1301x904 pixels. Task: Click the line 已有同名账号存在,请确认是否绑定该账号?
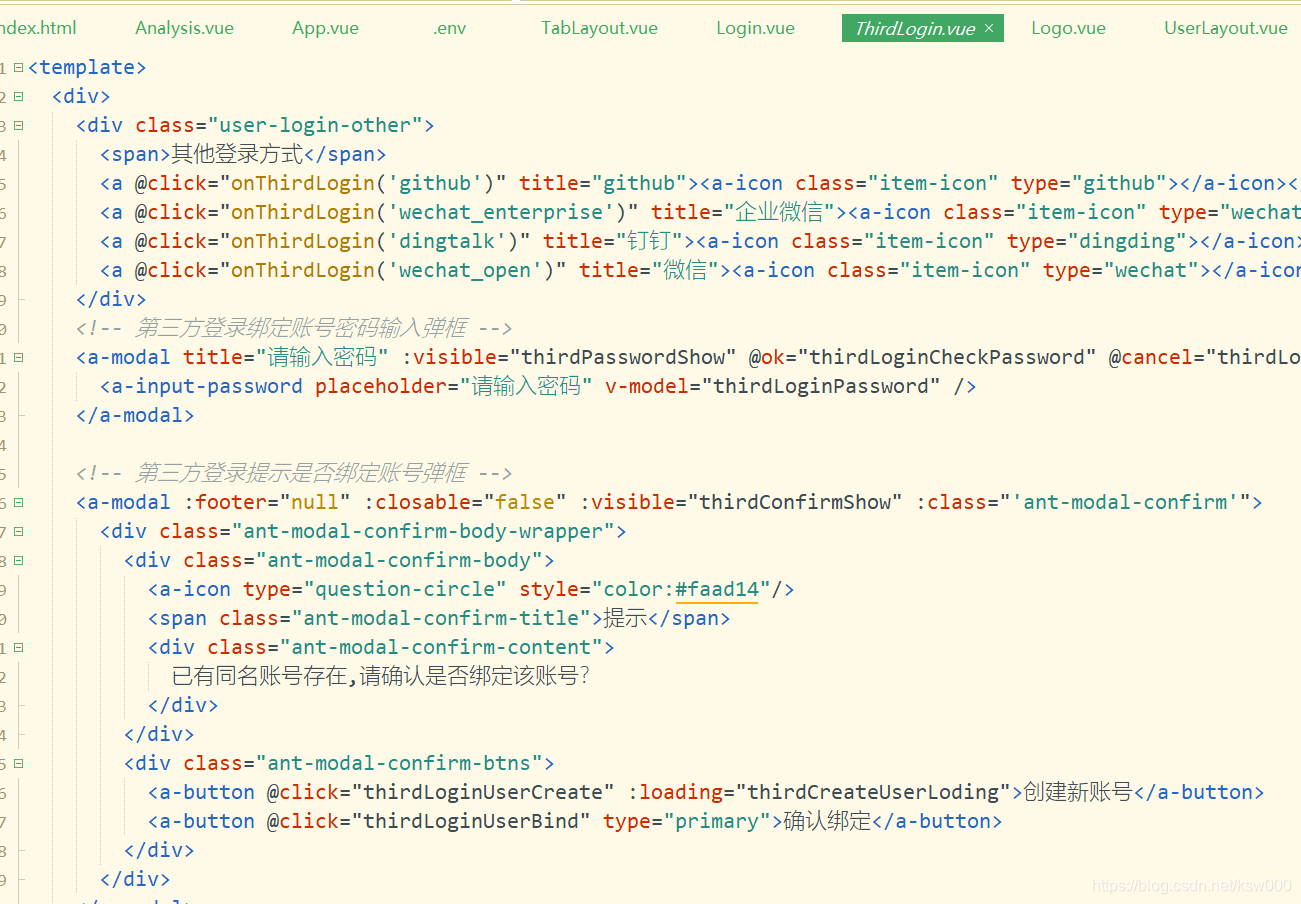tap(382, 676)
